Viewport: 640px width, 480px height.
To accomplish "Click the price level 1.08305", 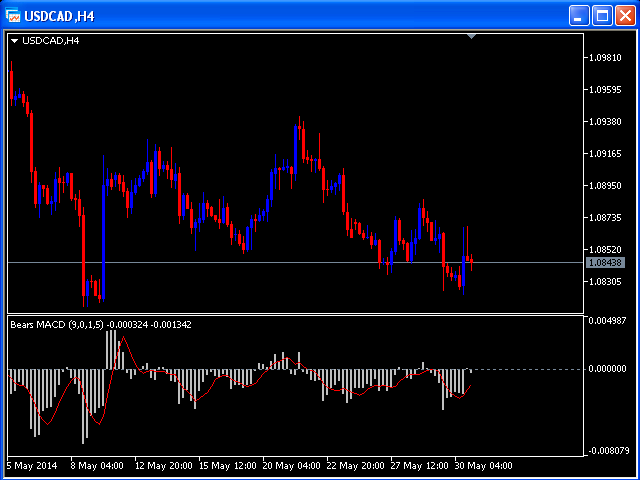I will coord(605,282).
